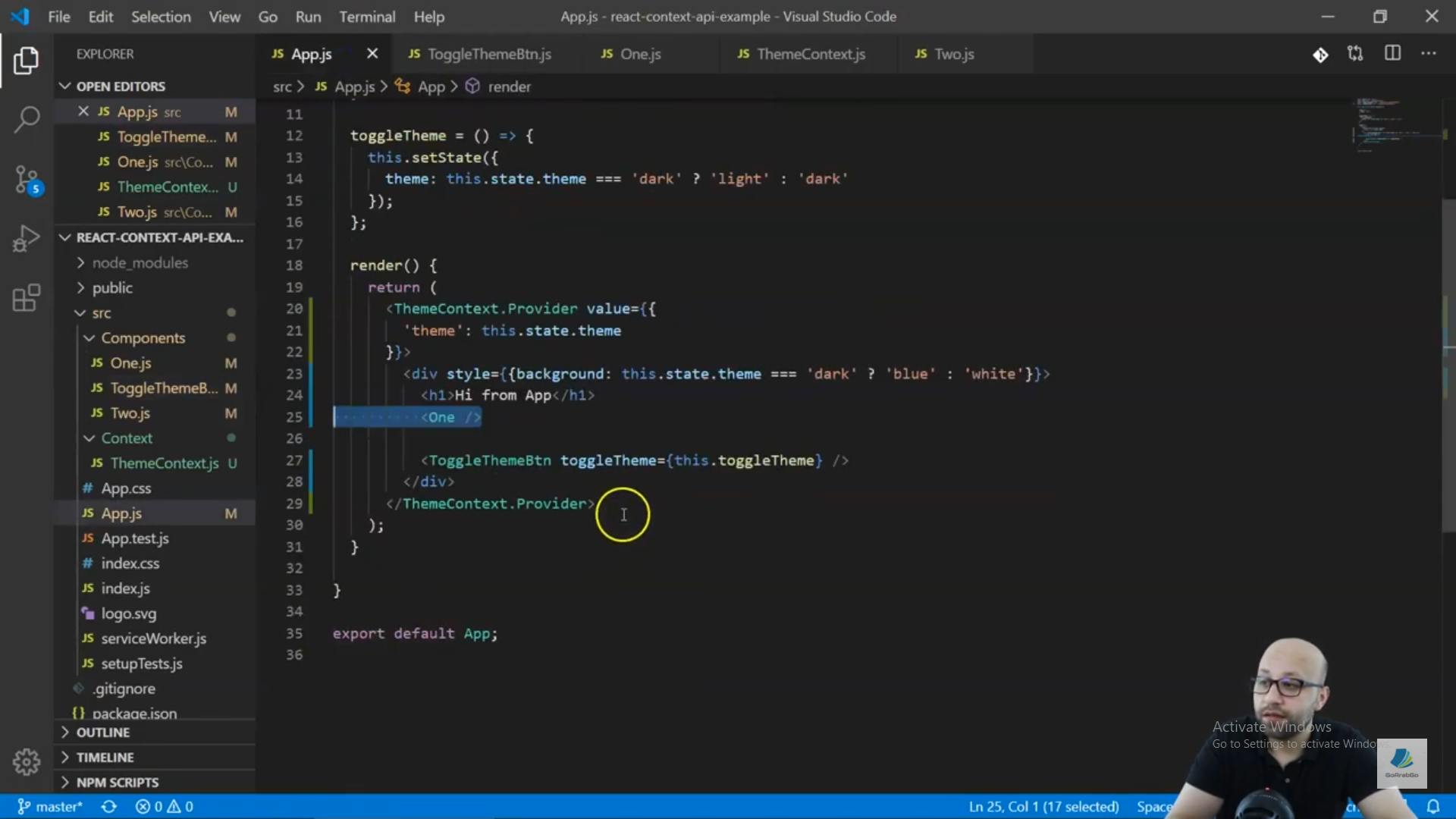Viewport: 1456px width, 819px height.
Task: Collapse the Components folder
Action: point(155,337)
